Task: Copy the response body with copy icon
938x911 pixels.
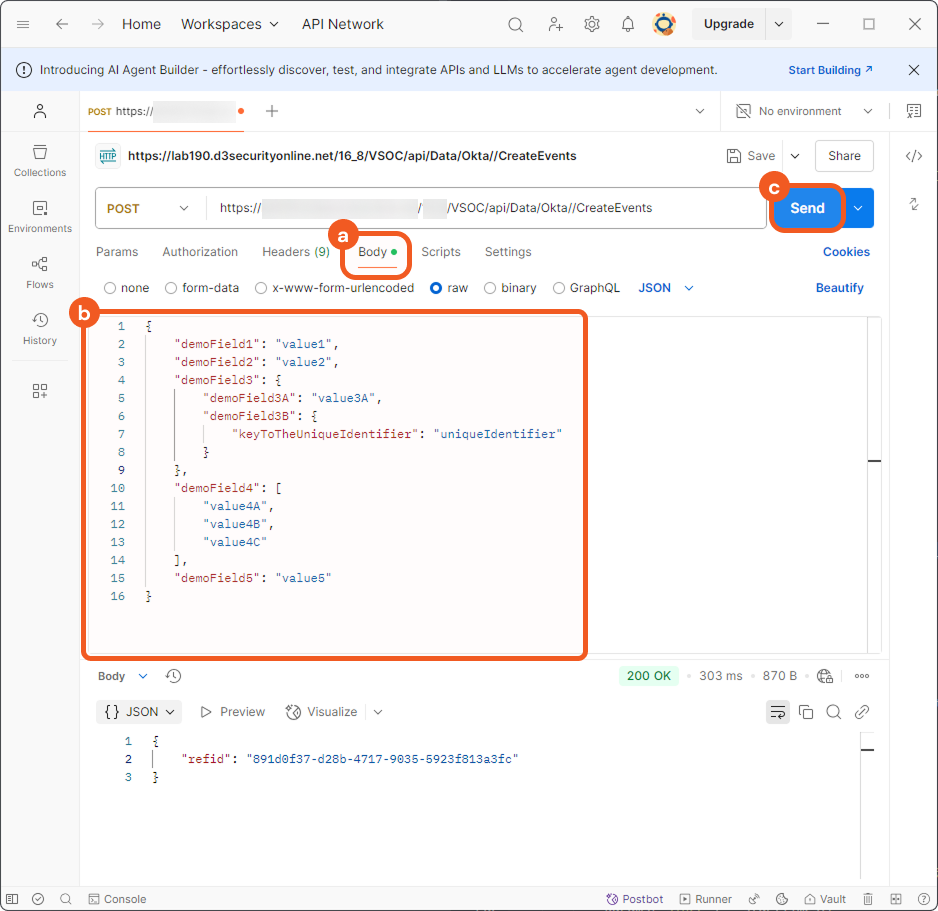Action: click(806, 712)
